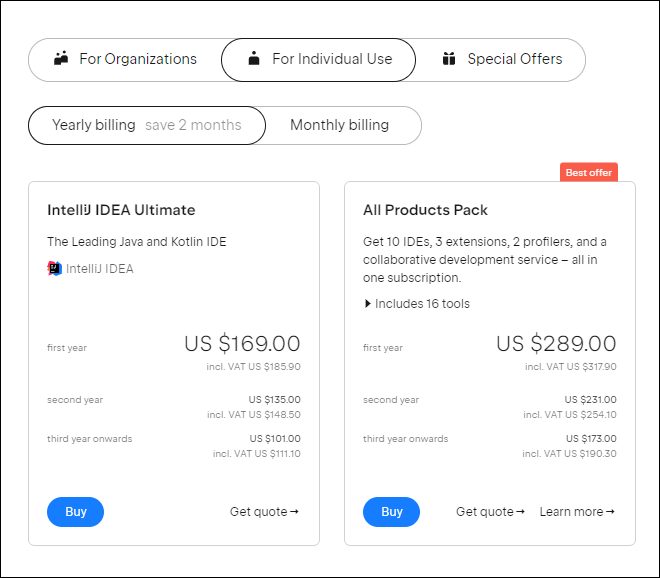Viewport: 660px width, 578px height.
Task: Click the gift icon in Special Offers
Action: click(449, 59)
